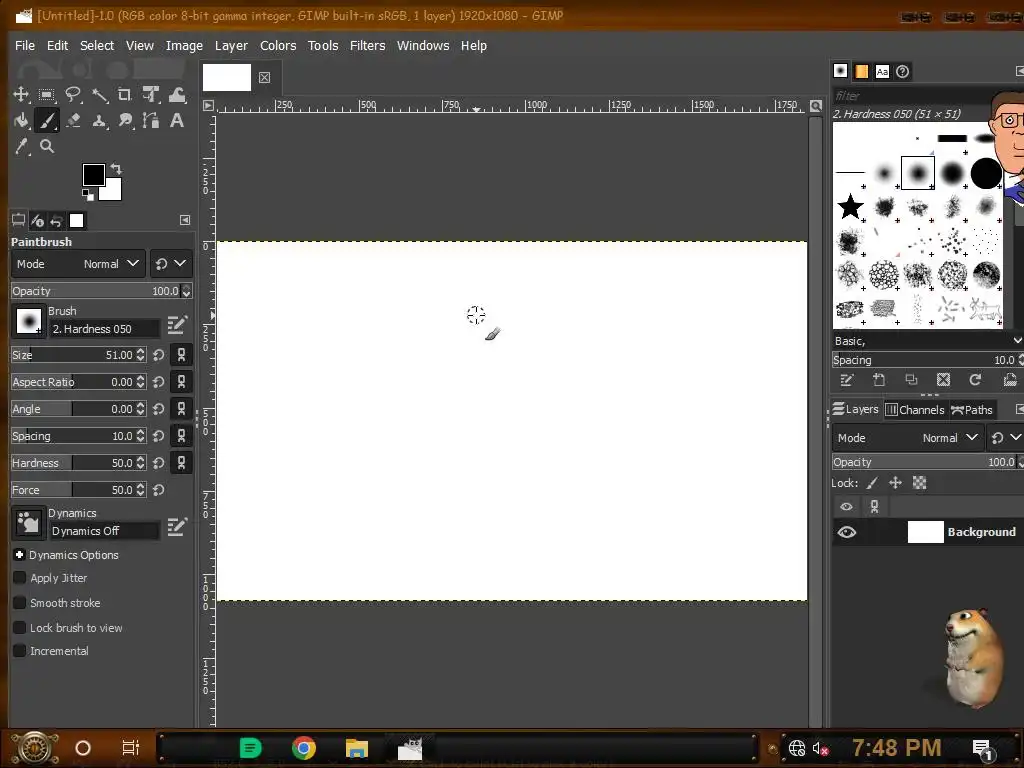The height and width of the screenshot is (768, 1024).
Task: Reset Hardness to default
Action: click(159, 463)
